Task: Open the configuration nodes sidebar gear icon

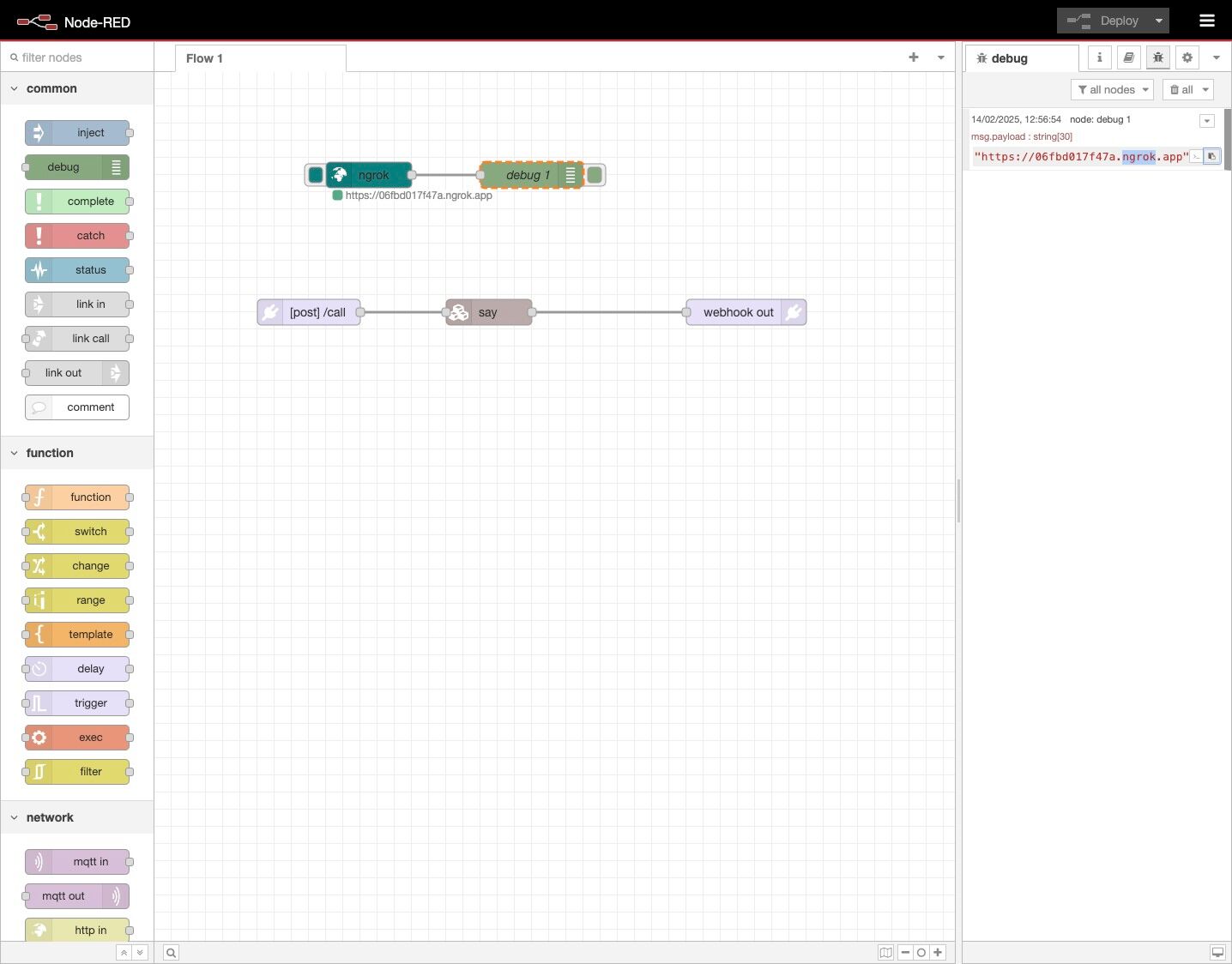Action: pyautogui.click(x=1187, y=57)
